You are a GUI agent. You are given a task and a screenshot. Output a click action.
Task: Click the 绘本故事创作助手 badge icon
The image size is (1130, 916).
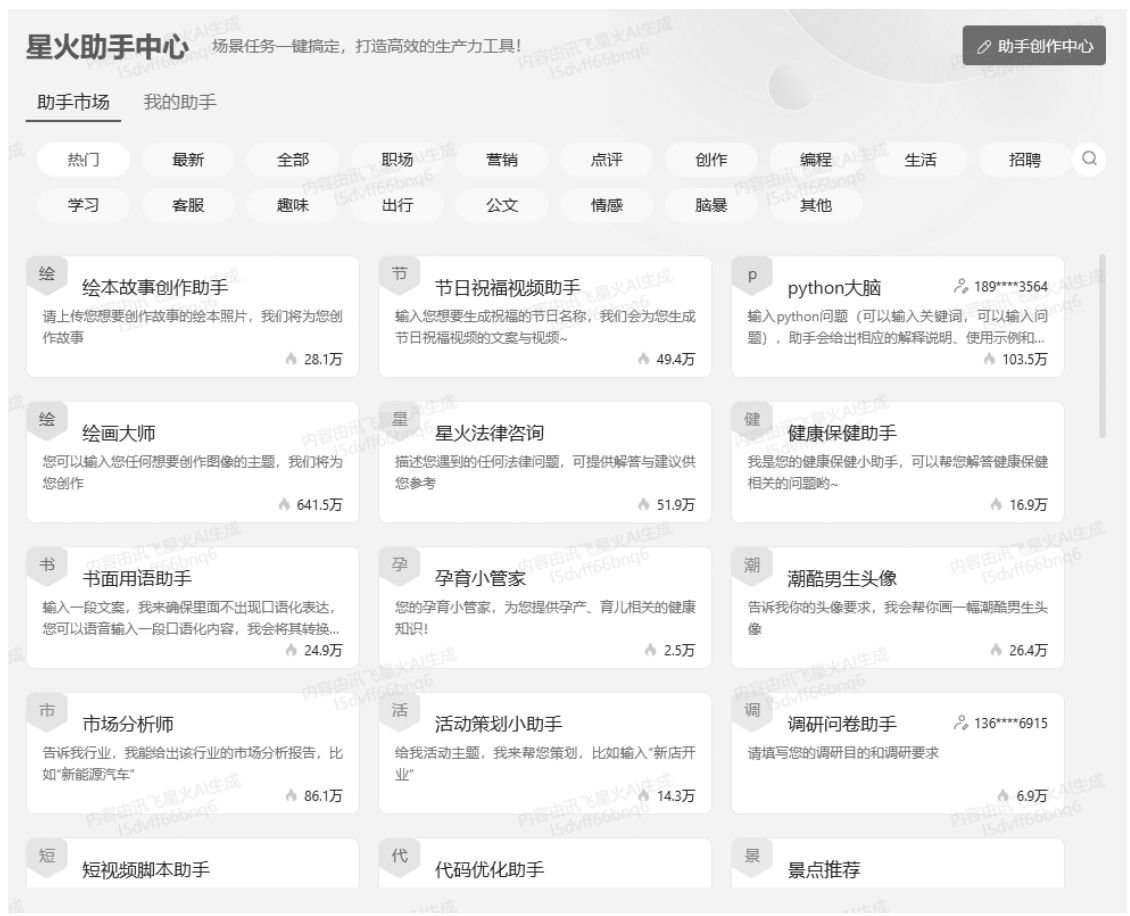tap(47, 275)
